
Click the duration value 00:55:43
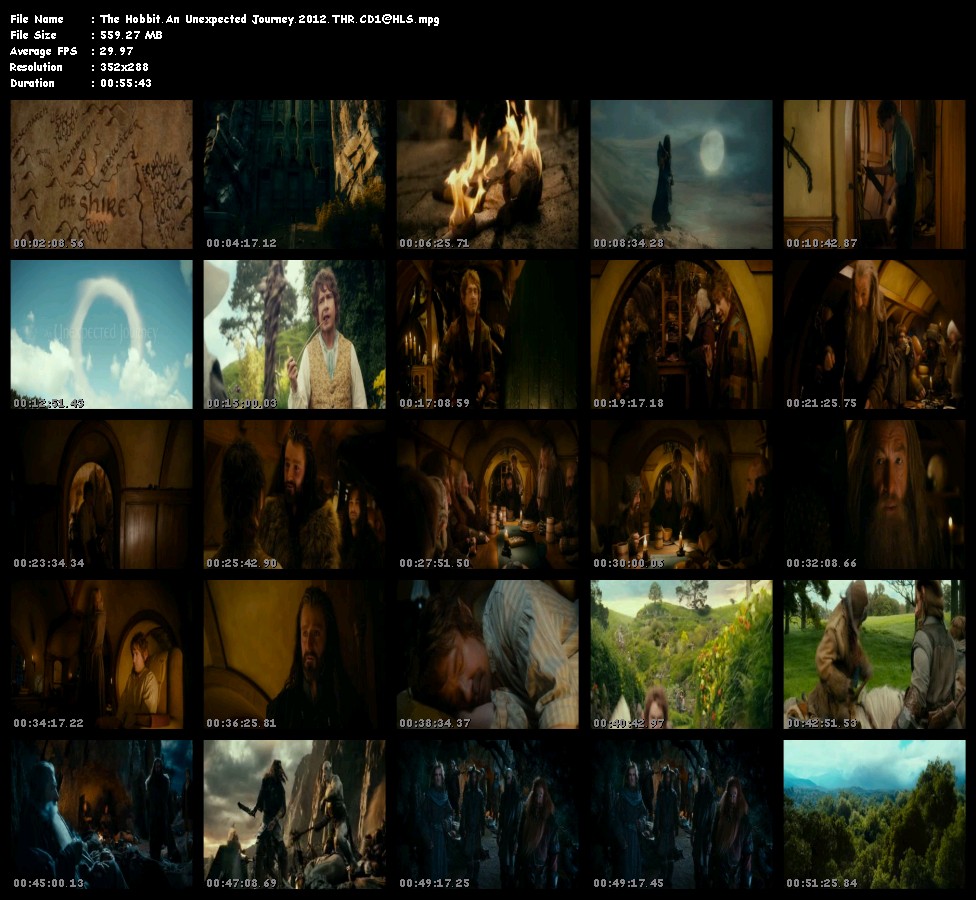click(x=126, y=83)
